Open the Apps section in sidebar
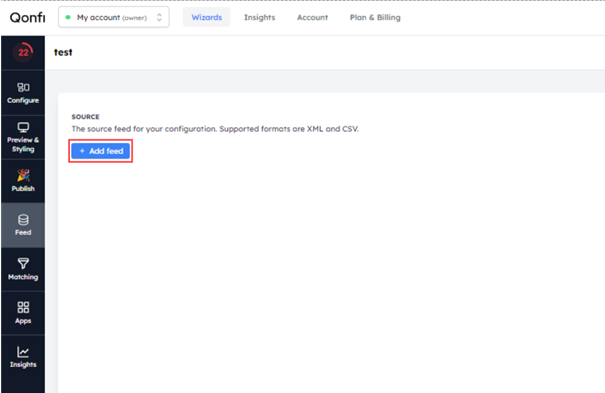Viewport: 605px width, 393px height. (x=23, y=313)
